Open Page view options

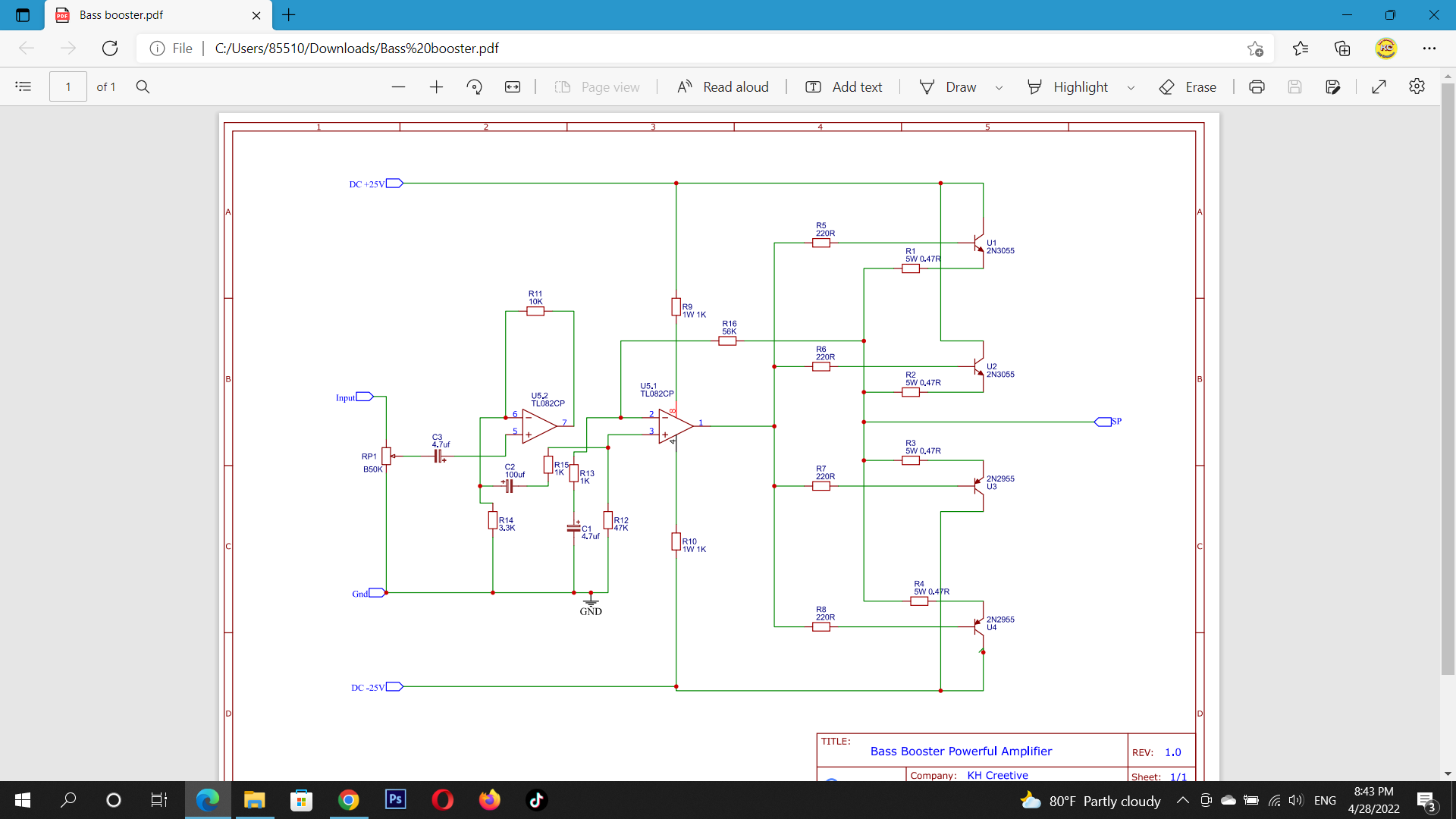coord(598,86)
